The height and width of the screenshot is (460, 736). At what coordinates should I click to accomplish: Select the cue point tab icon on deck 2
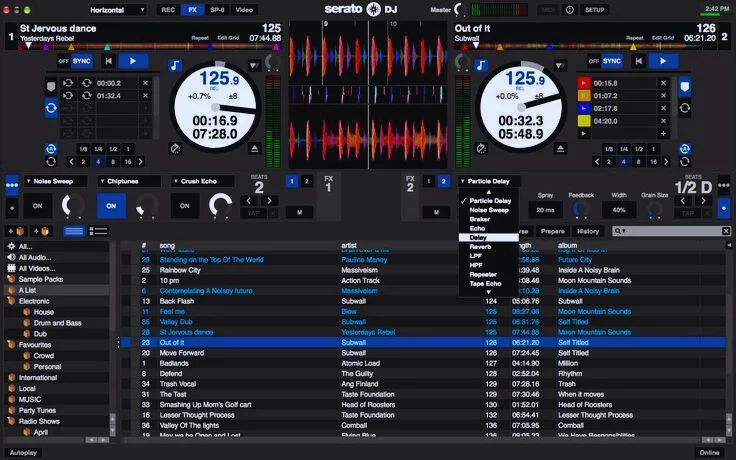point(684,87)
